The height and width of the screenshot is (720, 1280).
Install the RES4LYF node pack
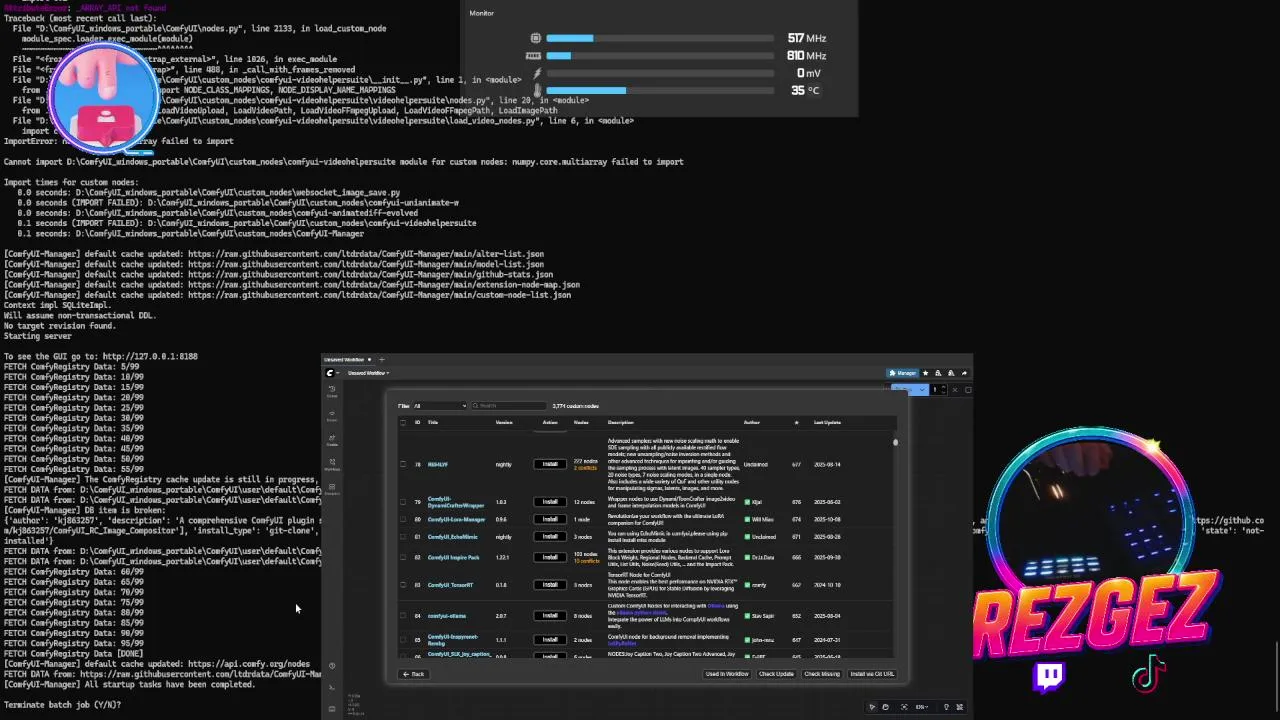550,464
